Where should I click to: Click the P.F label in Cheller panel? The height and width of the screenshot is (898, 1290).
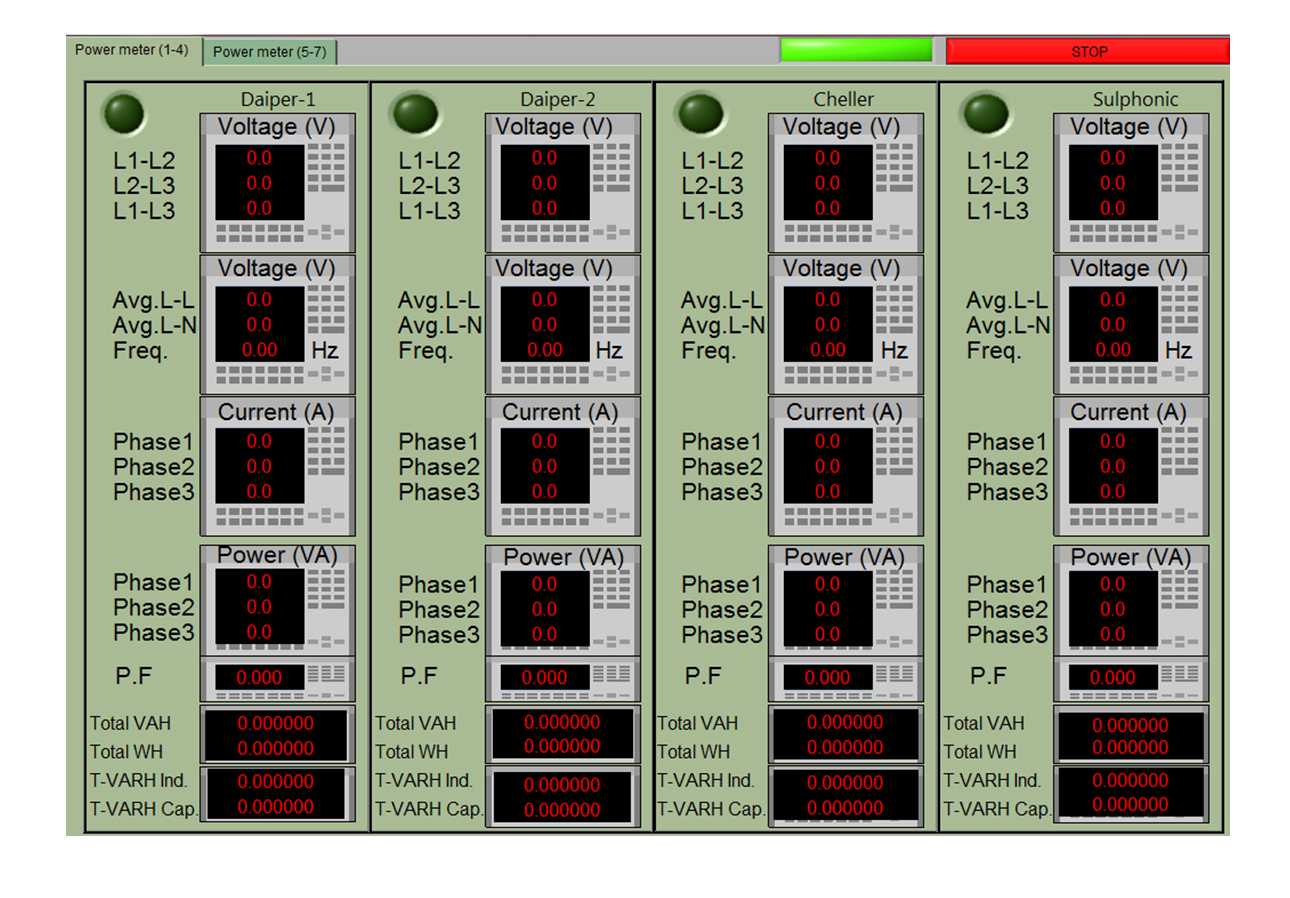pyautogui.click(x=703, y=677)
